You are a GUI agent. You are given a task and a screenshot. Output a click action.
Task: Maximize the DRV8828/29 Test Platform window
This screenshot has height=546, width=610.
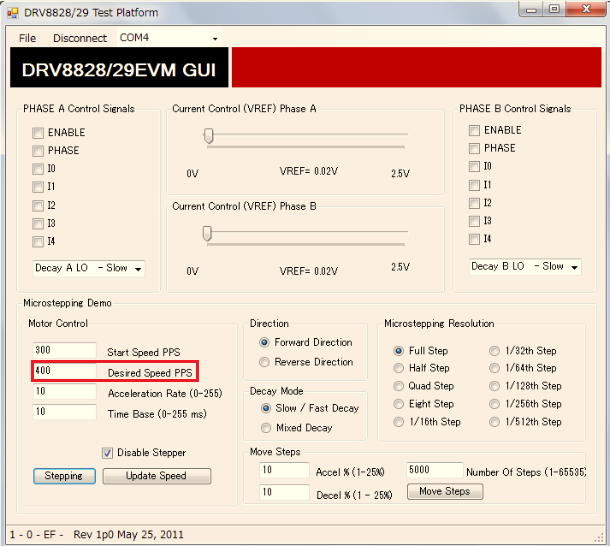click(x=554, y=9)
